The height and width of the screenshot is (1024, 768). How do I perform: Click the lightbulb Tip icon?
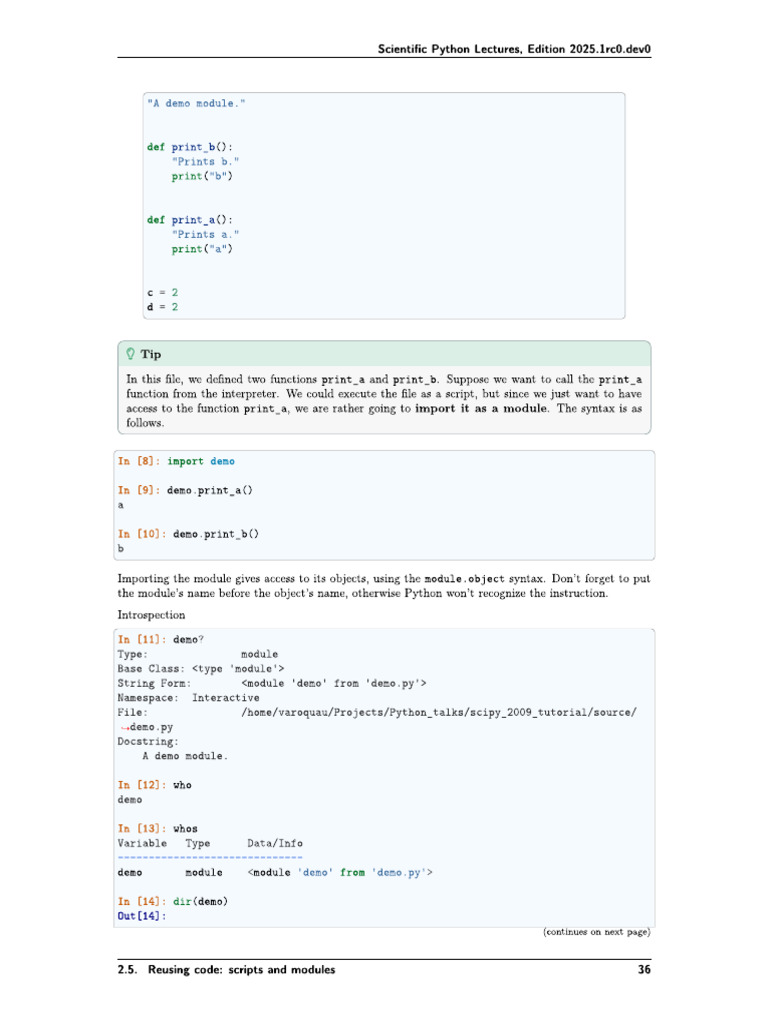click(130, 354)
